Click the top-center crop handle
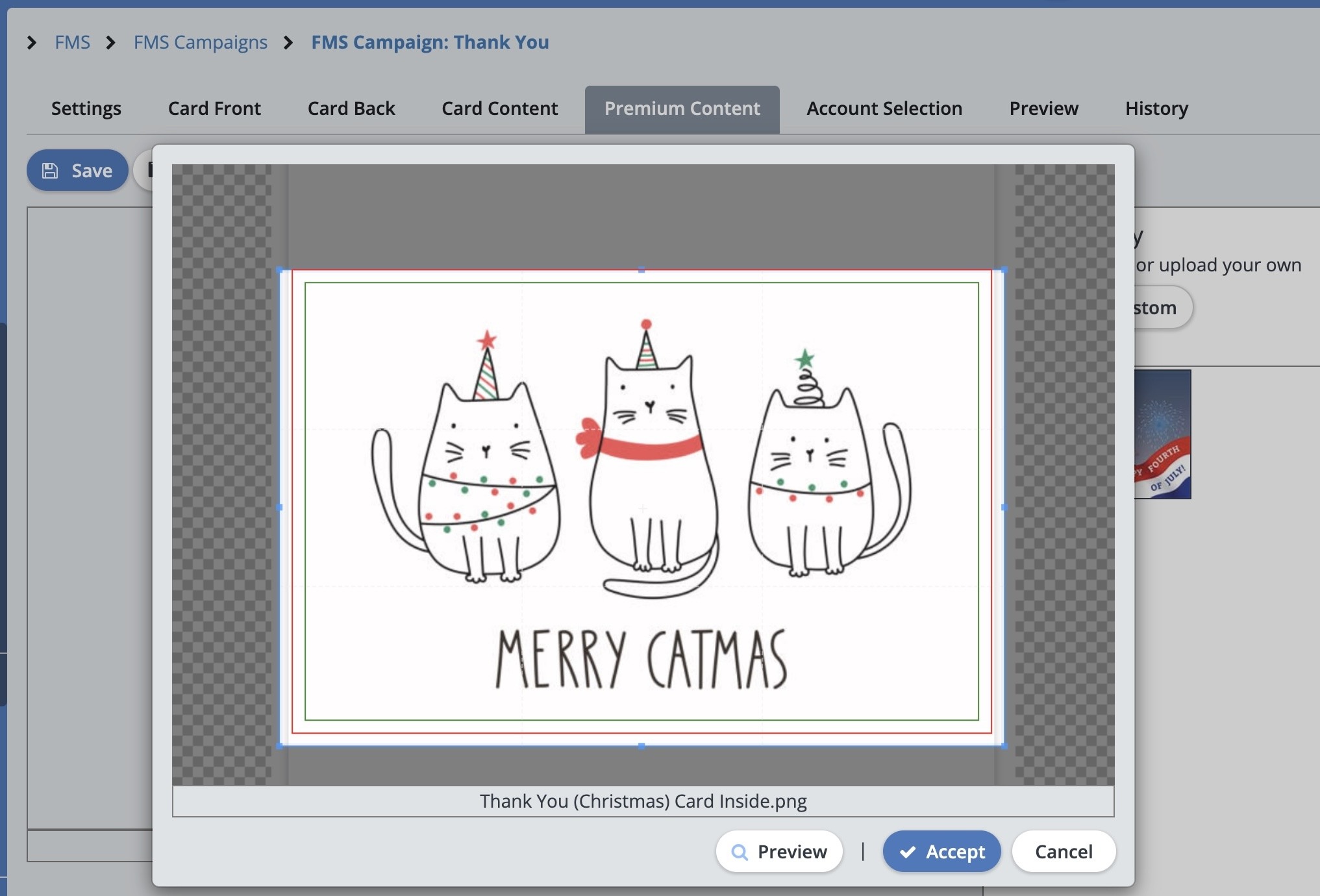This screenshot has height=896, width=1320. click(641, 270)
